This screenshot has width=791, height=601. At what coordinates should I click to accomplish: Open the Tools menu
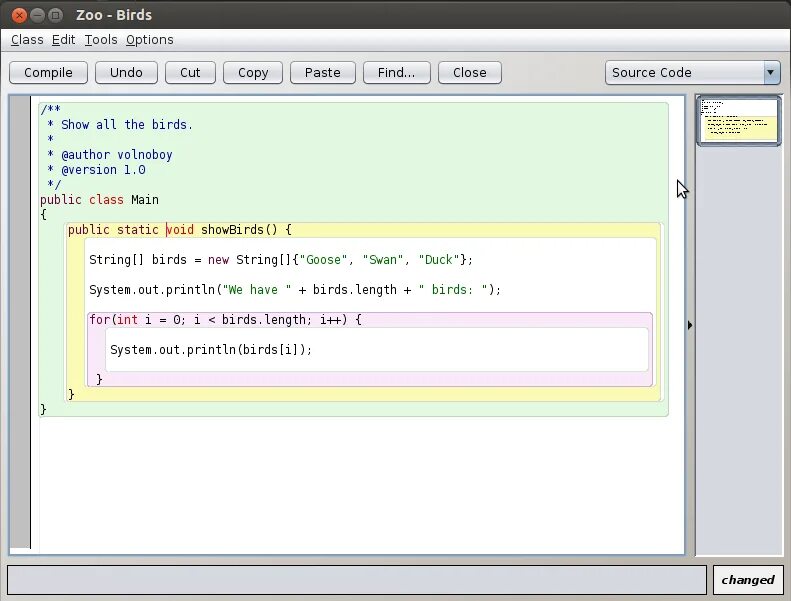[x=101, y=40]
